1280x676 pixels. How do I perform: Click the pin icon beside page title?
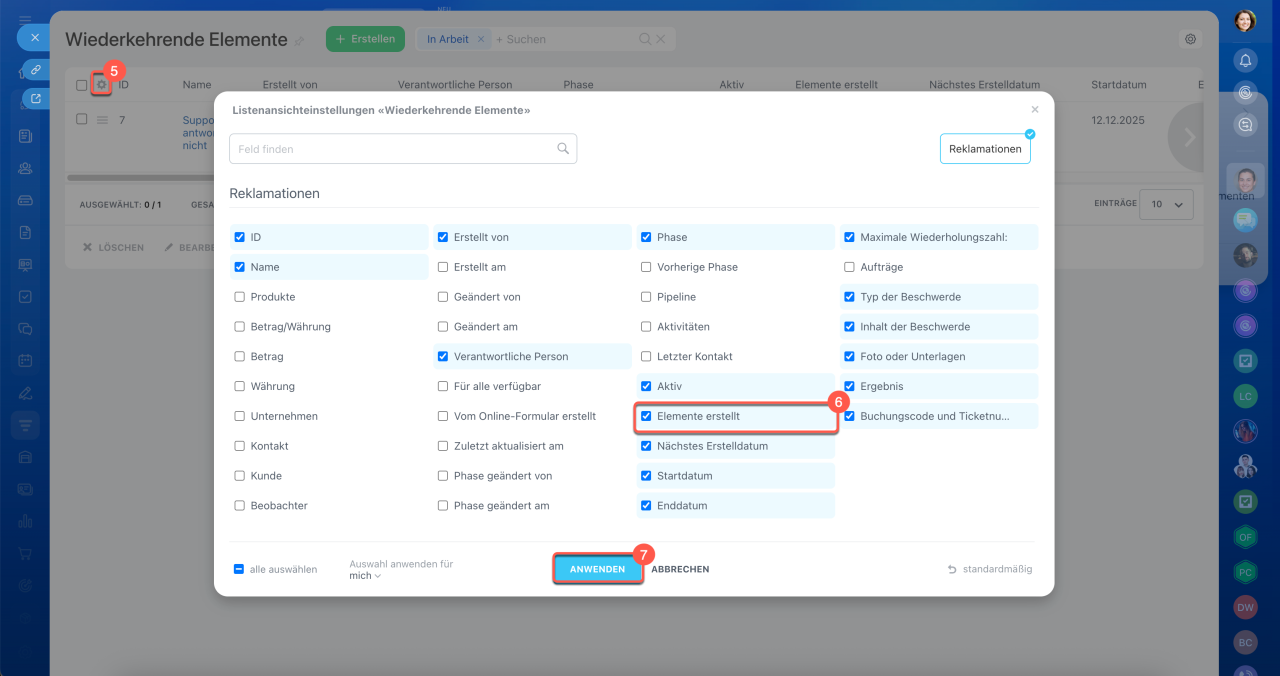pyautogui.click(x=299, y=41)
